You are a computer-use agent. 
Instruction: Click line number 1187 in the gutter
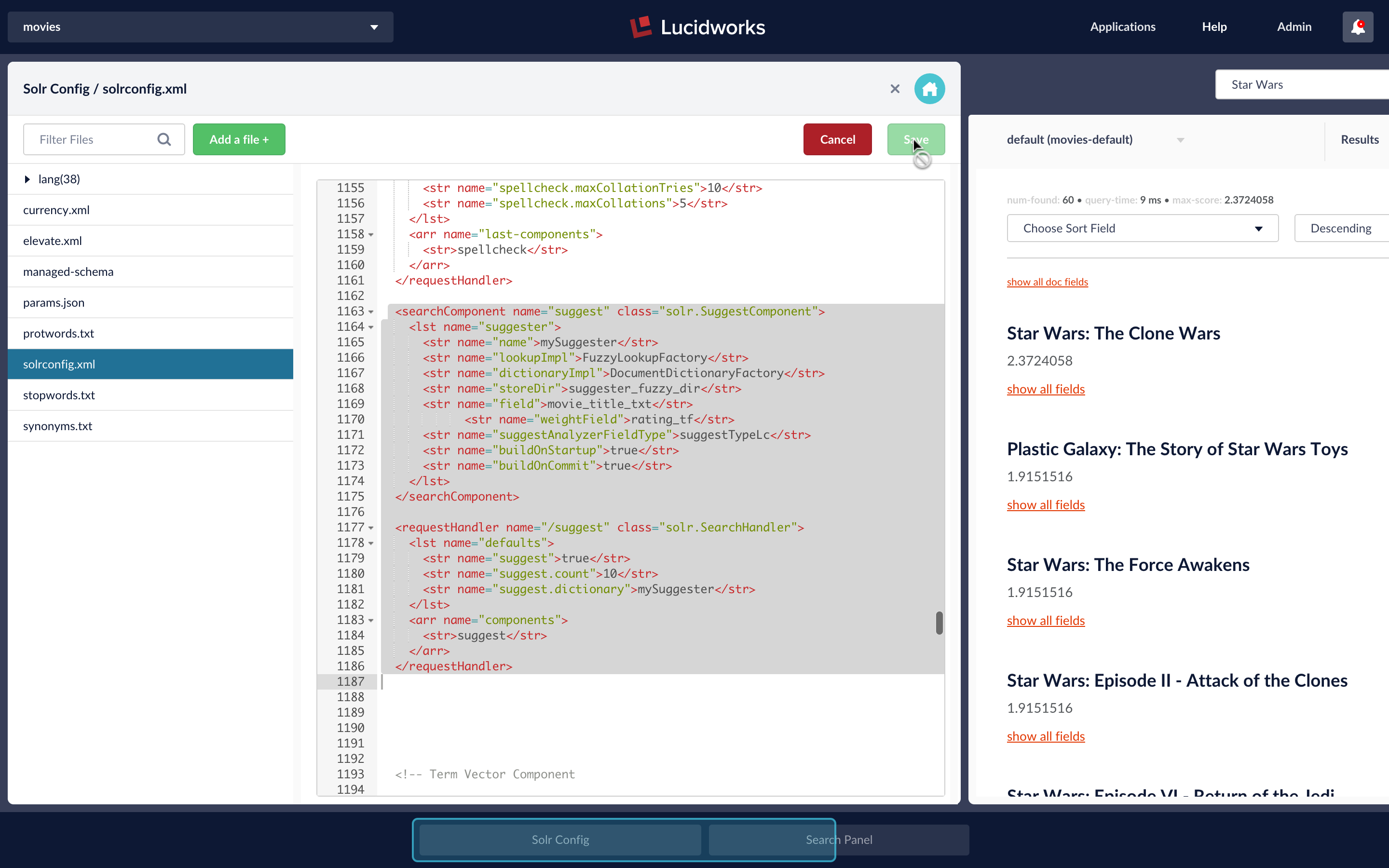point(350,682)
